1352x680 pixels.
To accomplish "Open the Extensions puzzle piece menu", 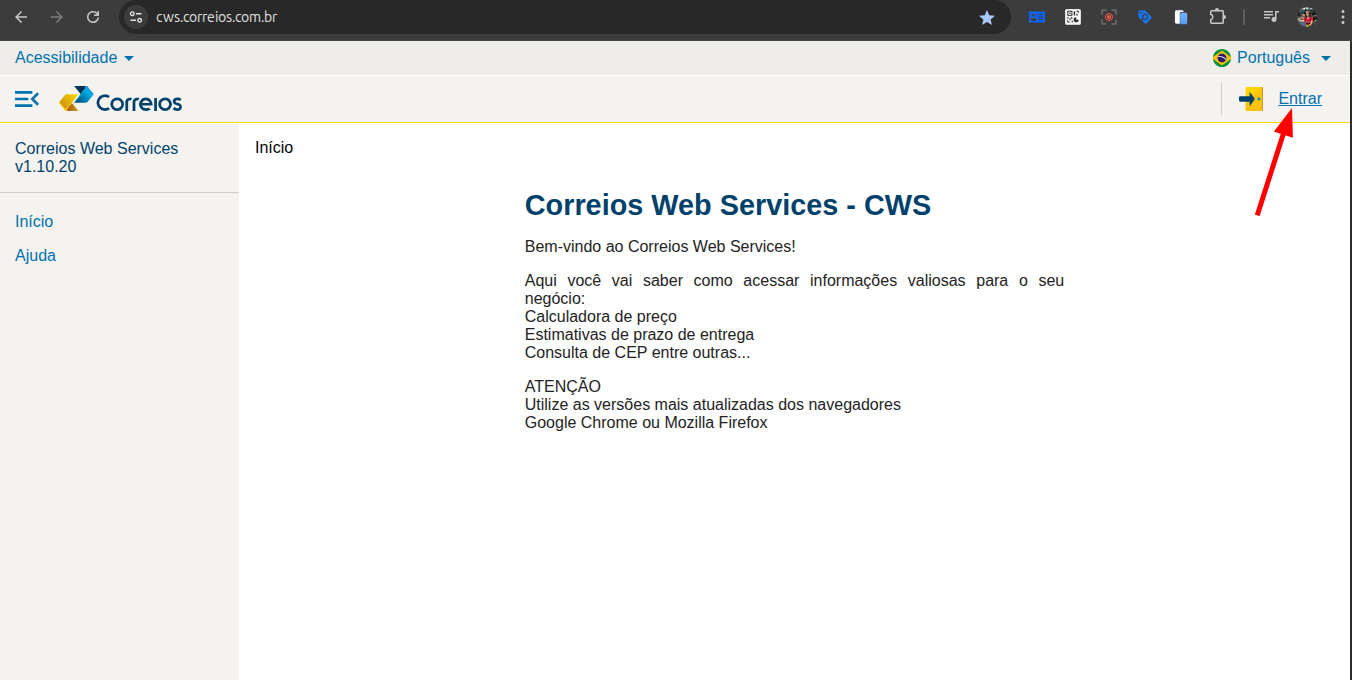I will tap(1217, 17).
